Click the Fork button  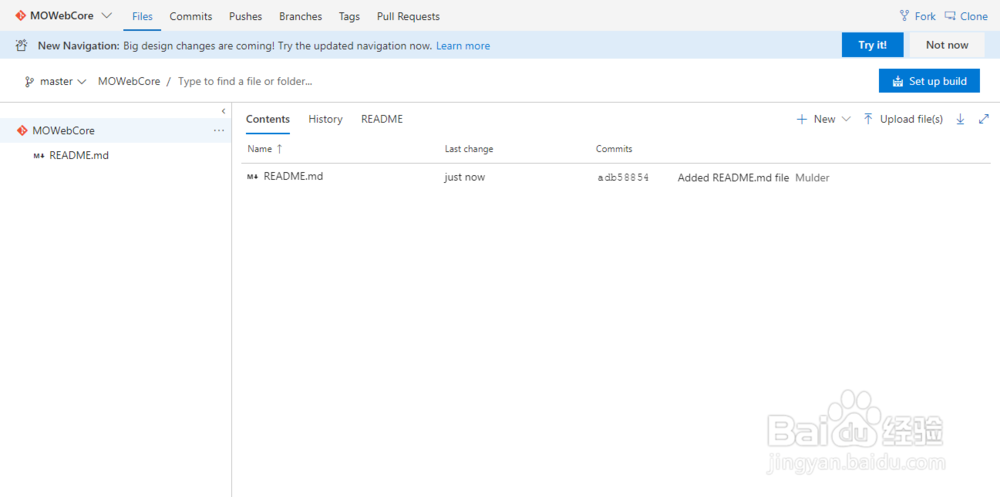coord(918,17)
